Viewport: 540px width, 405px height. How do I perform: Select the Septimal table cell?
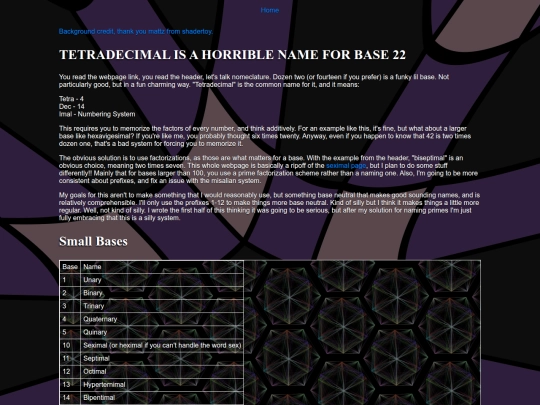162,359
